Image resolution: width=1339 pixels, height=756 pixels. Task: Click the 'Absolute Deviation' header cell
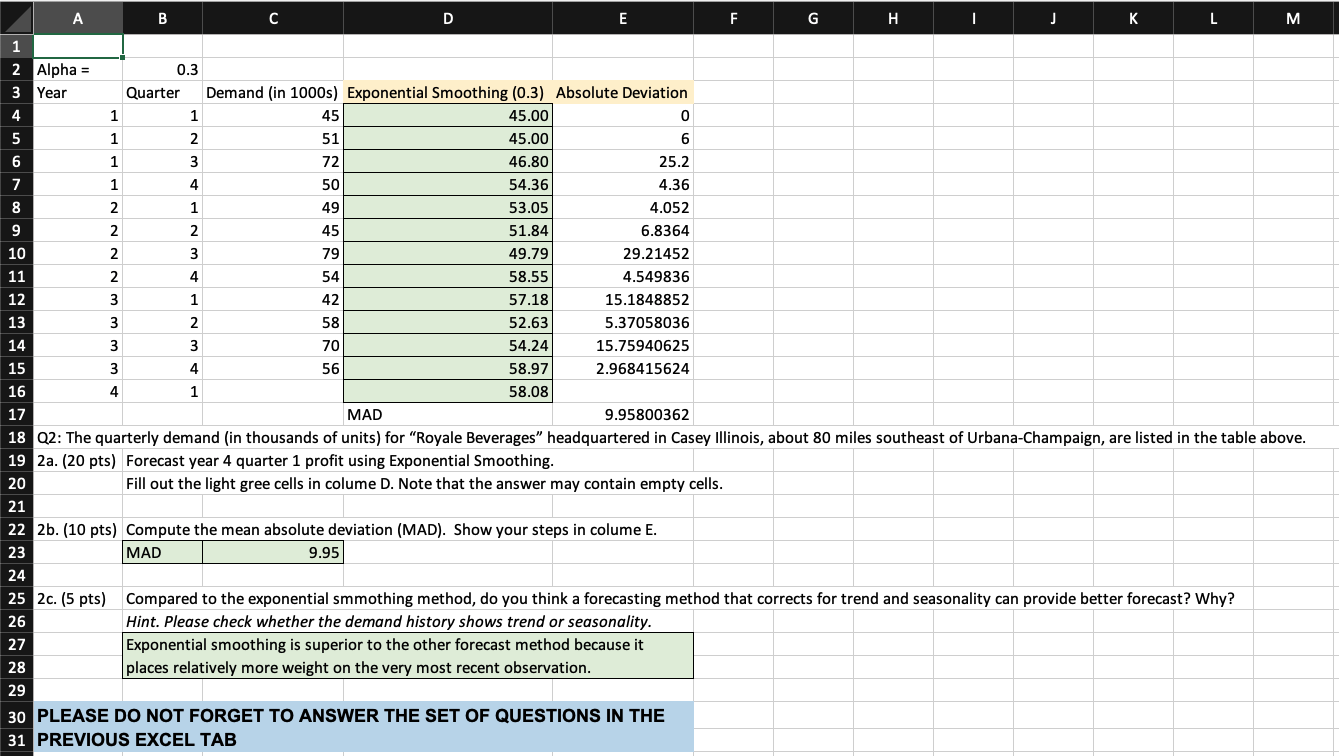[622, 92]
